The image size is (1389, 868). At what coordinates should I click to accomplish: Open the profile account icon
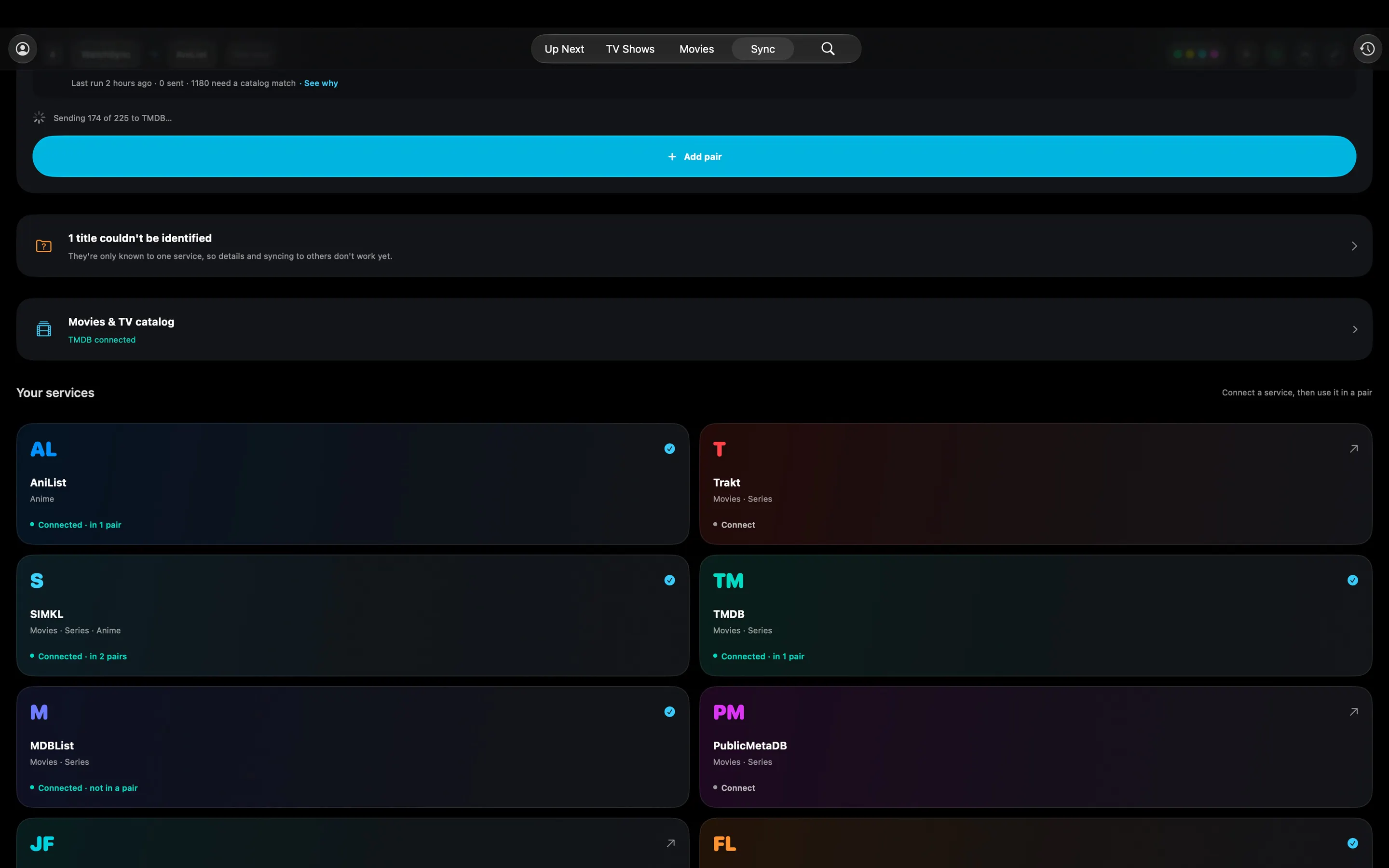[x=22, y=49]
